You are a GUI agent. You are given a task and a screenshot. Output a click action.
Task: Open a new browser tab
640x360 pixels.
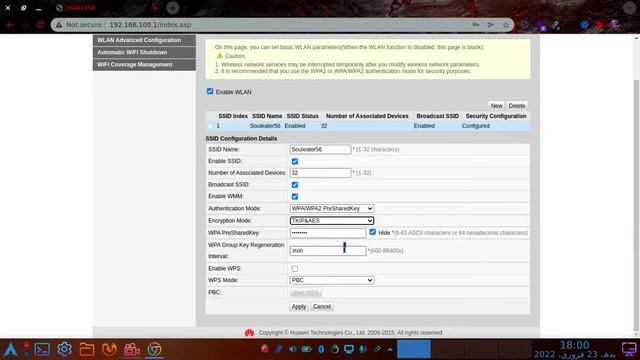pos(173,8)
